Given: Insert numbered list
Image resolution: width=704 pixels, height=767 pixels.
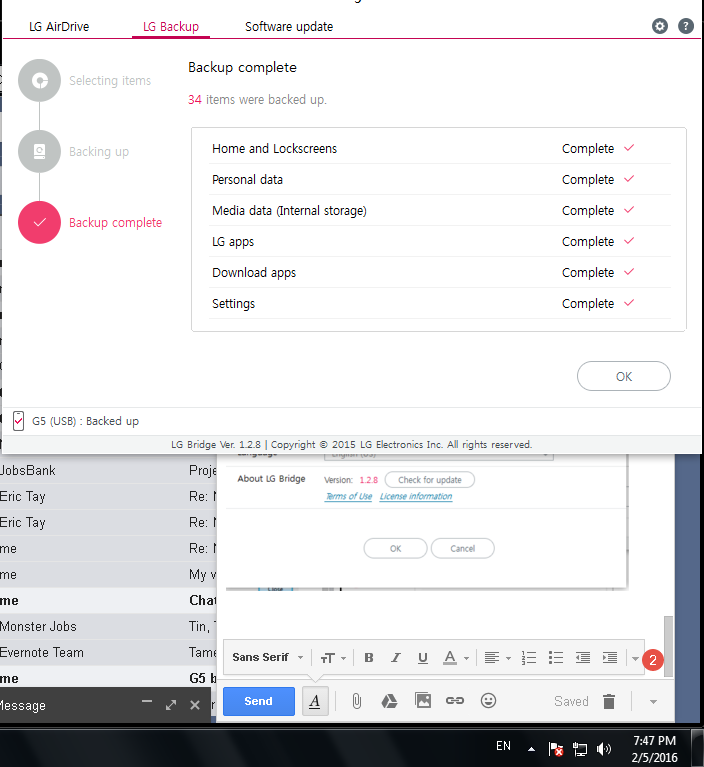Looking at the screenshot, I should pos(529,658).
